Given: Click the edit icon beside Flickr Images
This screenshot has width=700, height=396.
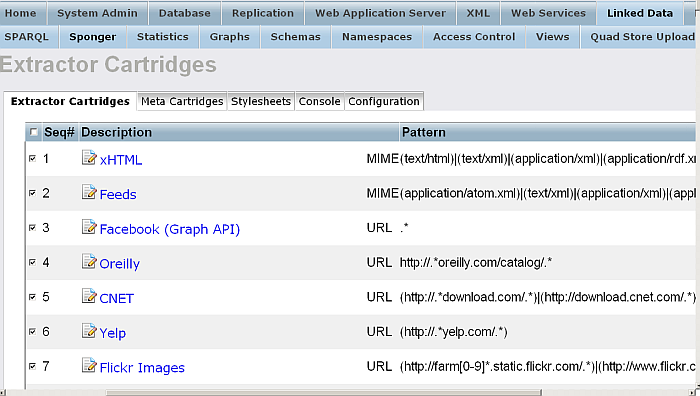Looking at the screenshot, I should click(x=89, y=365).
